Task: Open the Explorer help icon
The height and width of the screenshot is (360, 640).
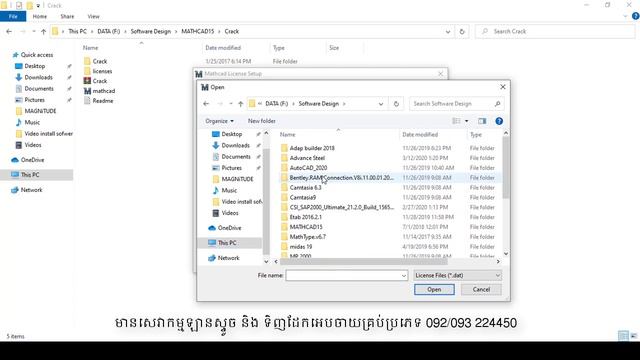Action: 636,16
